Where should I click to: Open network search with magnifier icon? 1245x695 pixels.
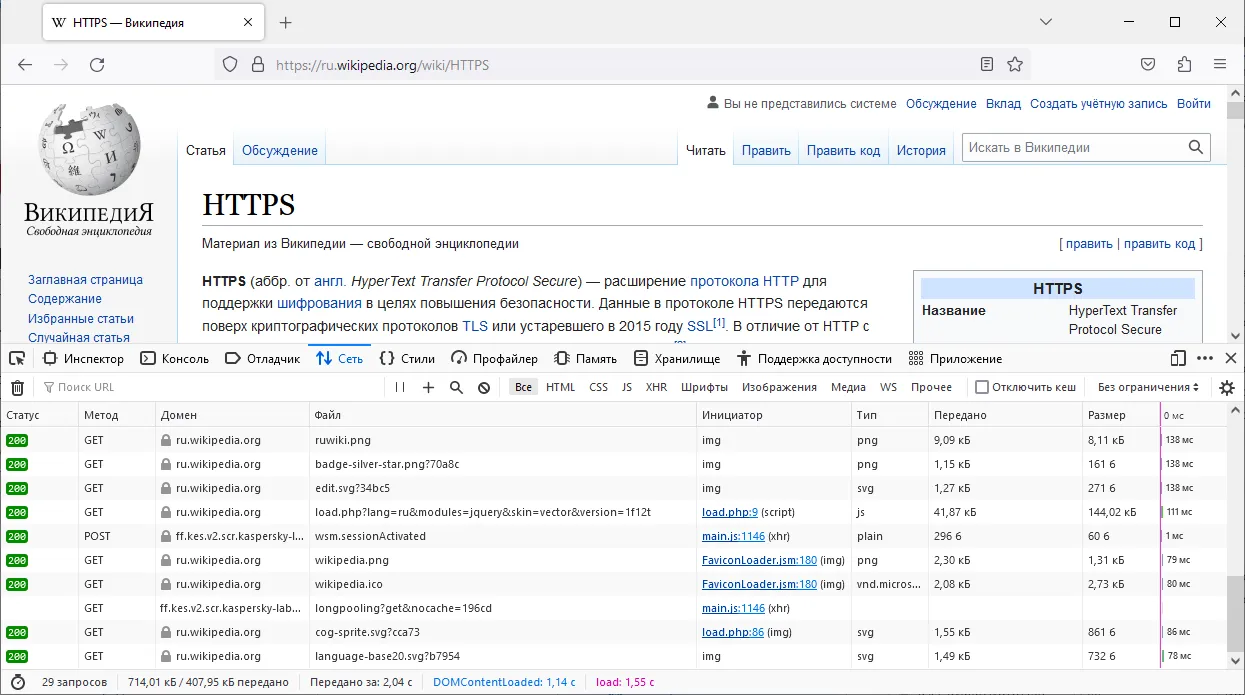pyautogui.click(x=456, y=387)
